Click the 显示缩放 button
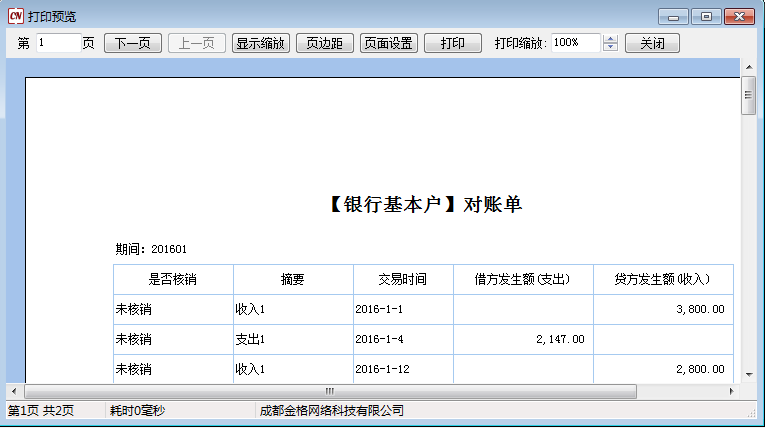This screenshot has height=428, width=765. [261, 43]
